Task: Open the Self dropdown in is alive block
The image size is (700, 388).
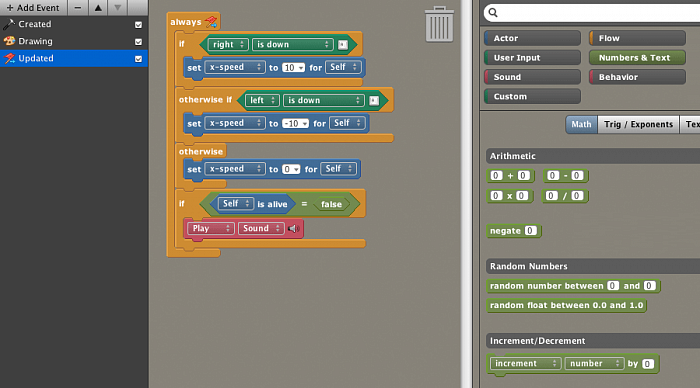Action: (236, 204)
